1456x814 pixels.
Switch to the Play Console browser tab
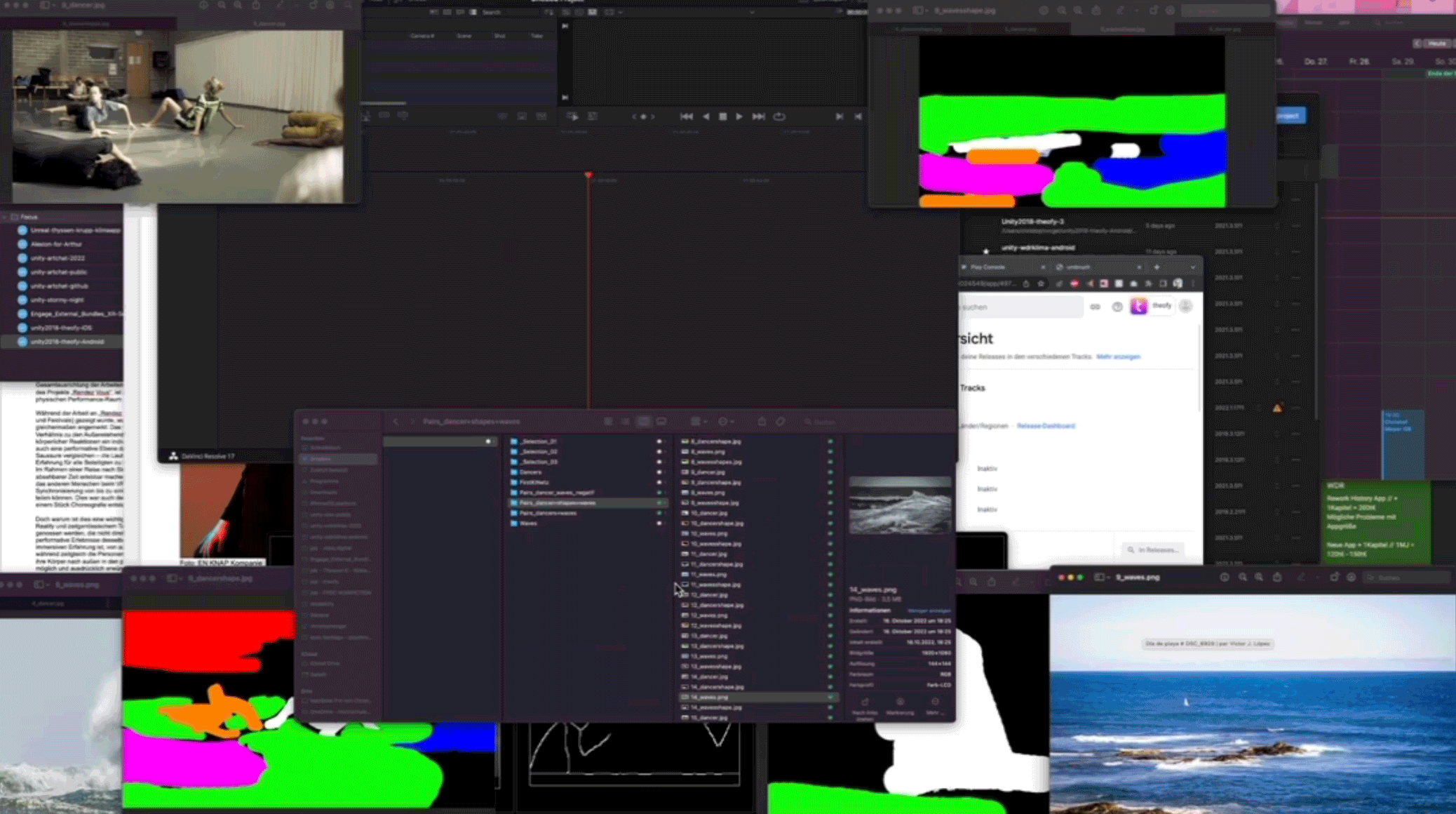pyautogui.click(x=1003, y=267)
